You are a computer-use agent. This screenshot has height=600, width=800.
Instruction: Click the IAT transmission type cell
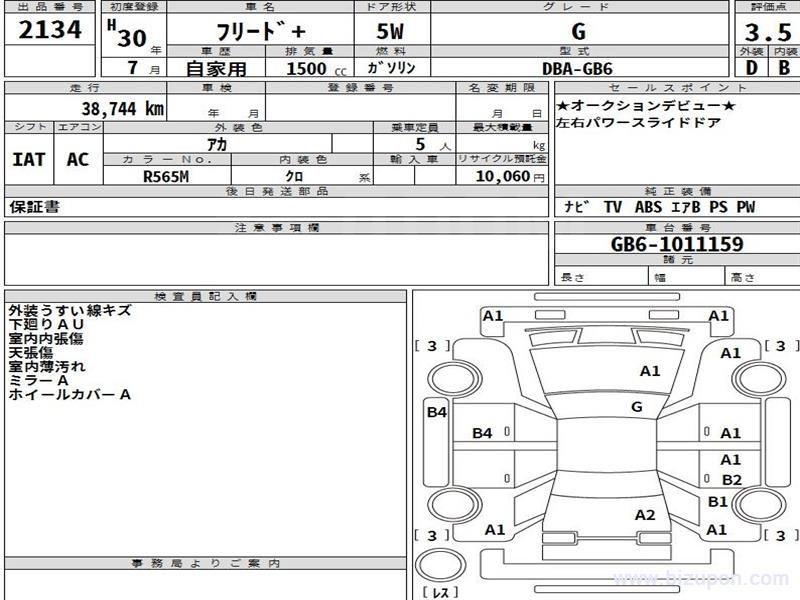pyautogui.click(x=29, y=159)
